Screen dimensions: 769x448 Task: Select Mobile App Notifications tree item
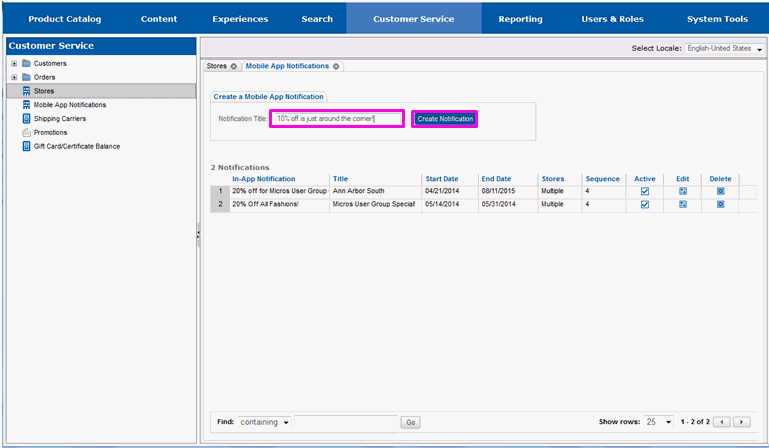tap(70, 105)
